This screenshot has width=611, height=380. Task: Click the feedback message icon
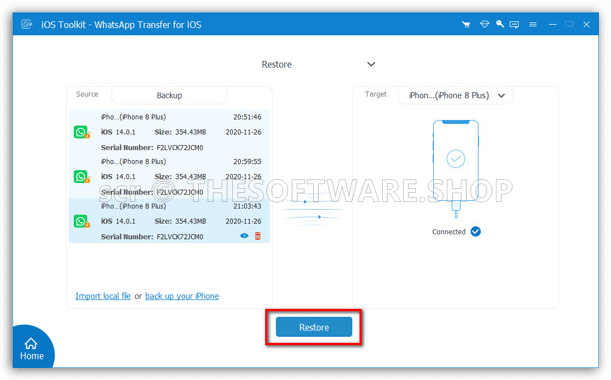coord(514,25)
